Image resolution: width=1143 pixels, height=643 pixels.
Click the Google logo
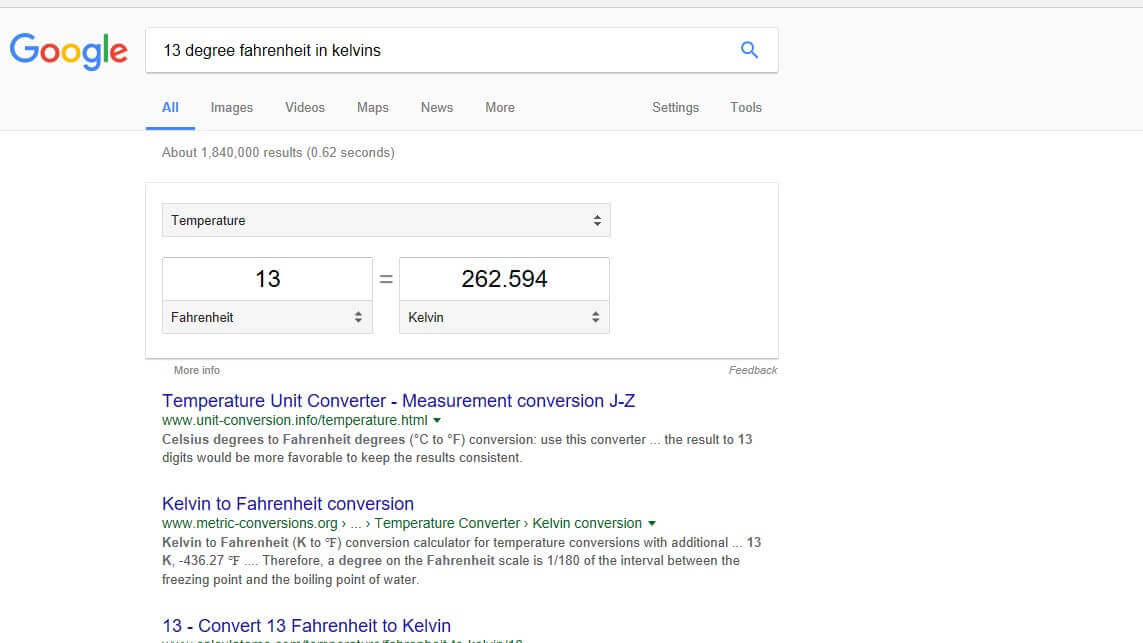point(68,51)
